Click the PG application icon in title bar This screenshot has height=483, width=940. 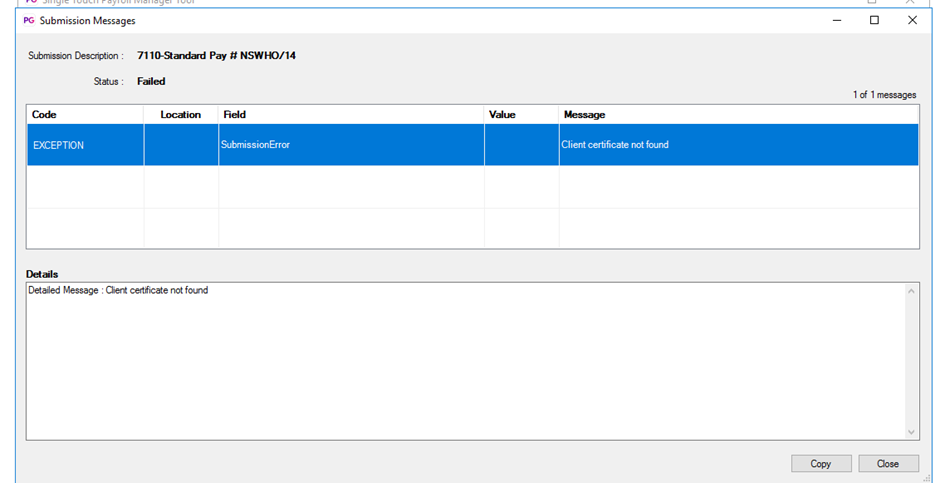coord(28,20)
